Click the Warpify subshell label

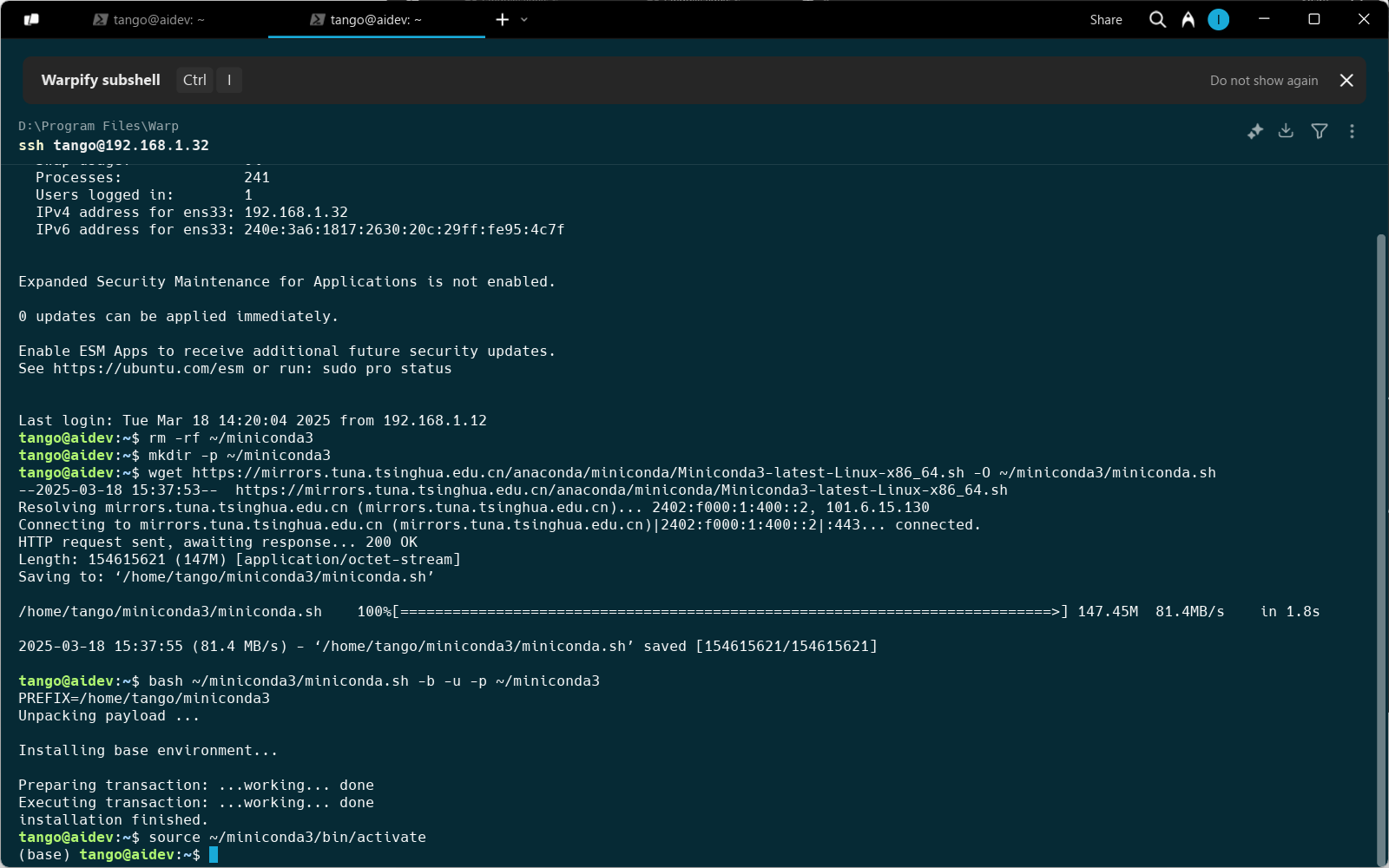(x=101, y=80)
